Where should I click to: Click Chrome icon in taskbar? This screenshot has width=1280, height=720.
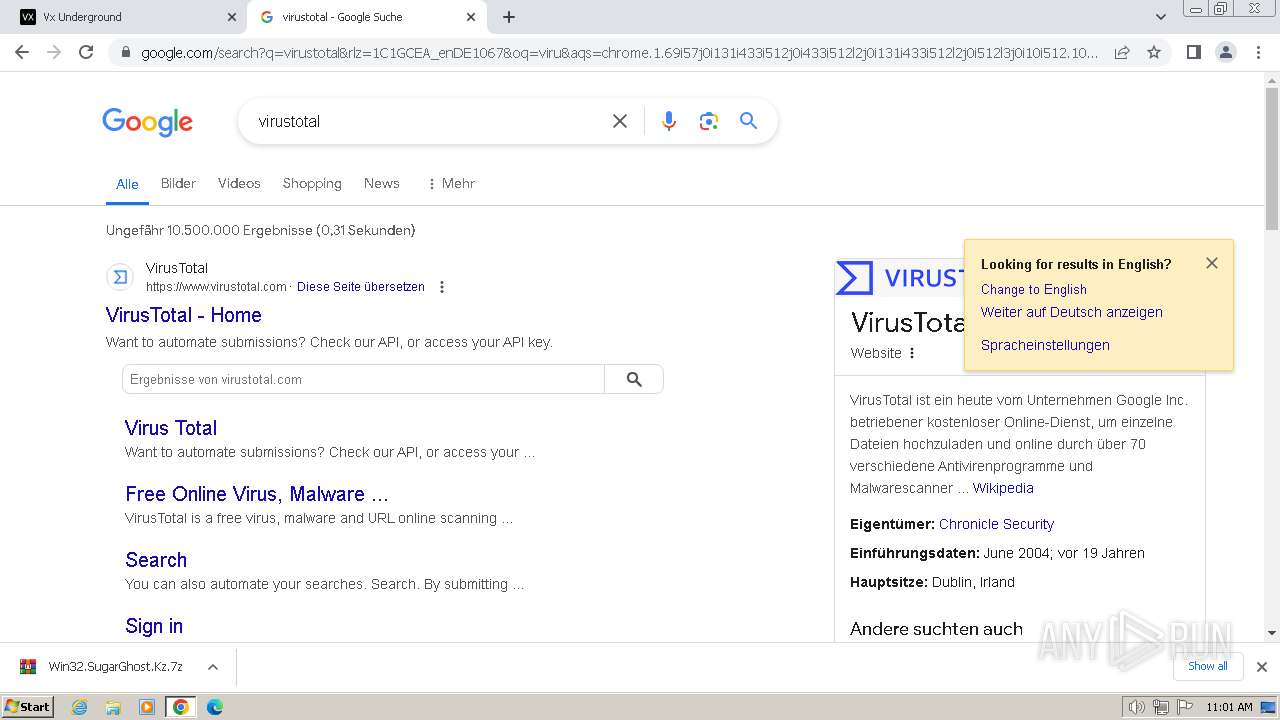tap(180, 707)
